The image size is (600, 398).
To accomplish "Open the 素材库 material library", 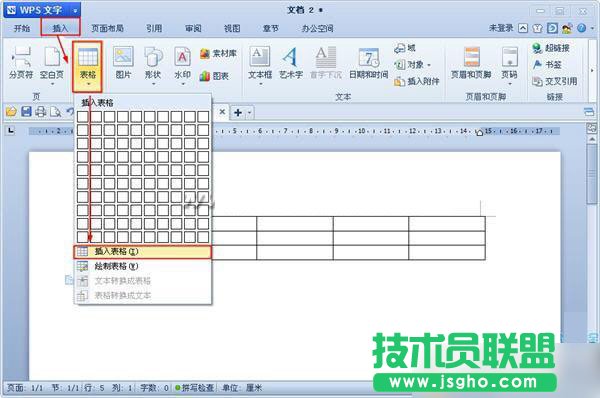I will [218, 54].
